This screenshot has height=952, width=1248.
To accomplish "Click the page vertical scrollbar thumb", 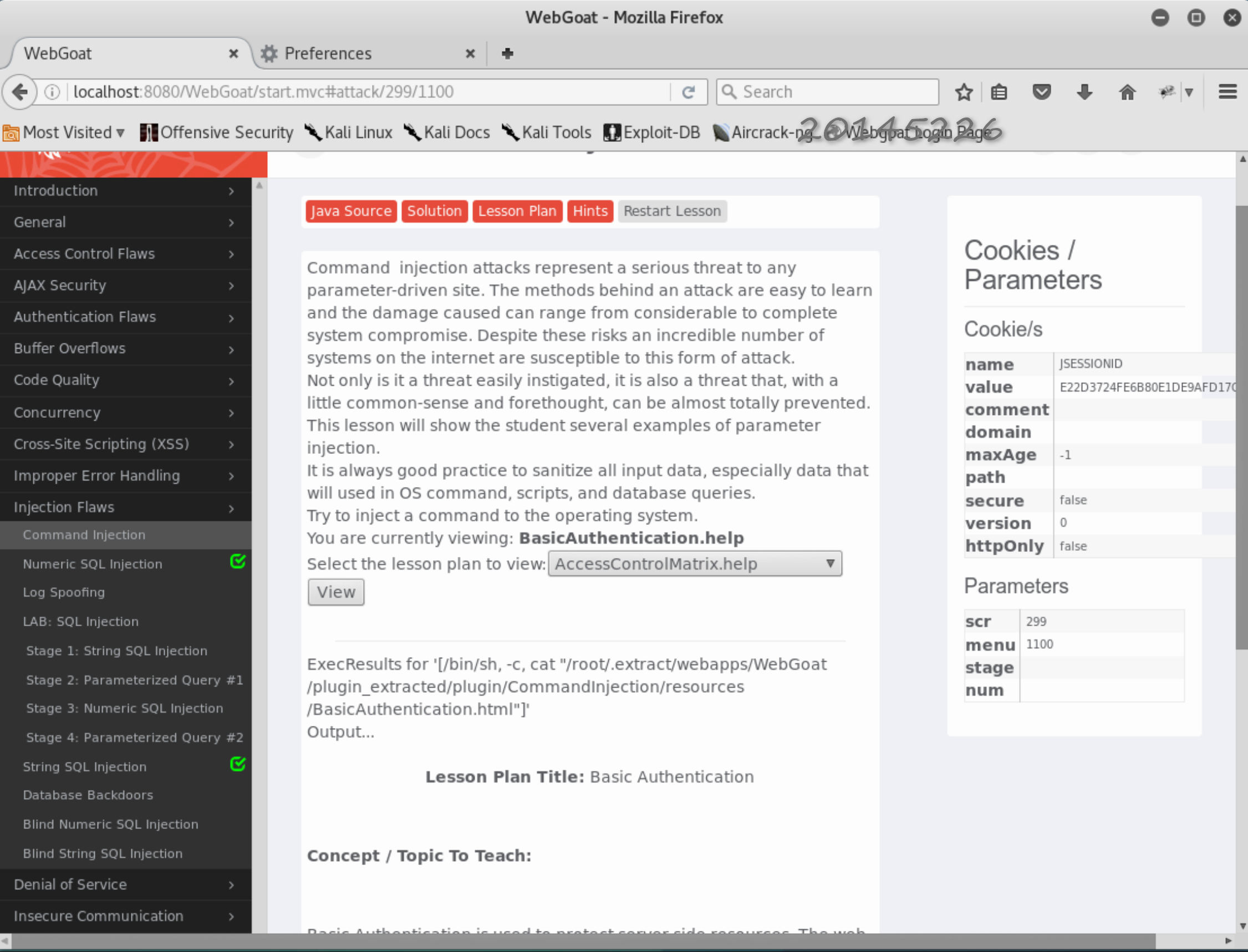I will [1242, 428].
